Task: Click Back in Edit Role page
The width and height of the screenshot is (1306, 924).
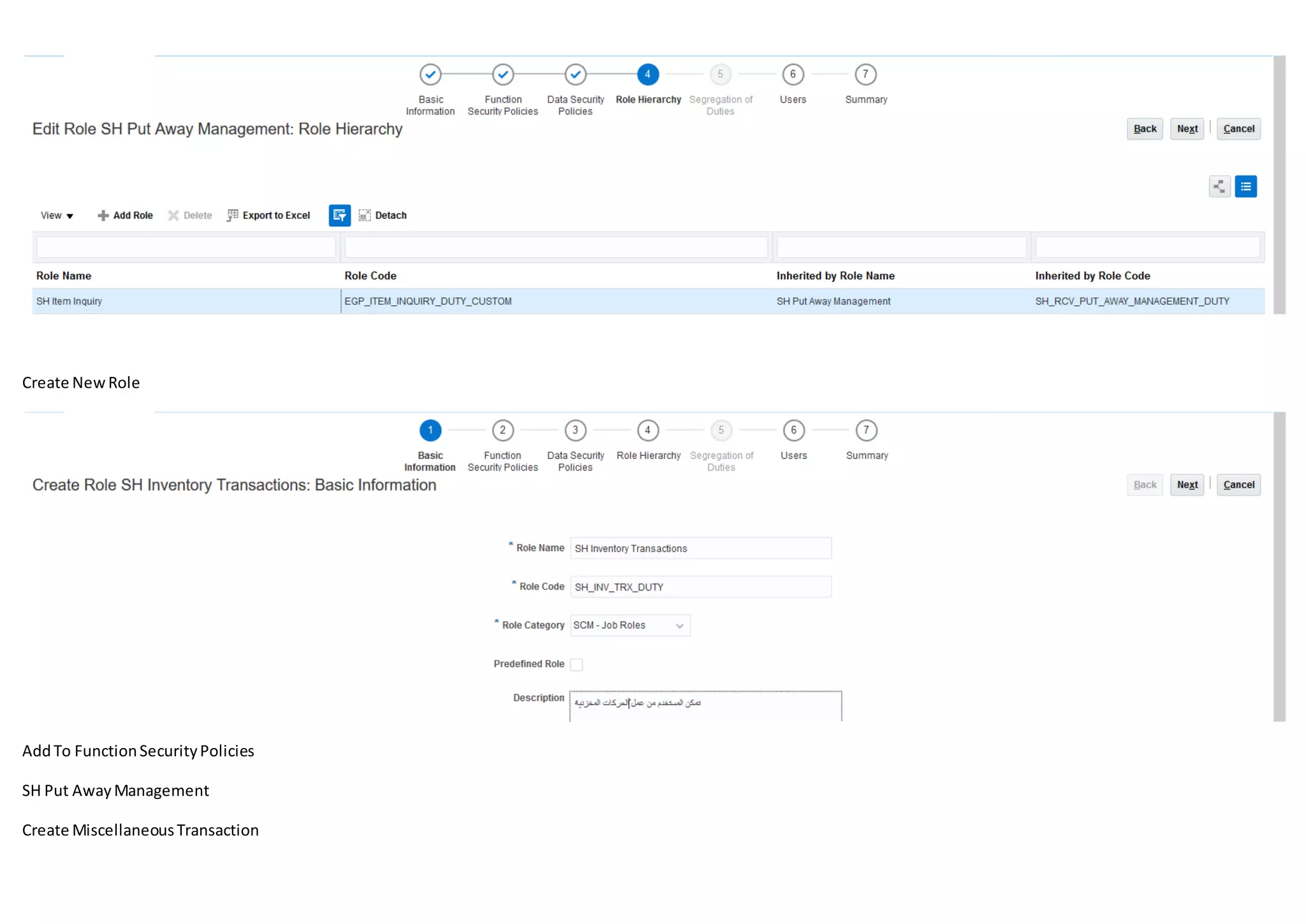Action: (1145, 129)
